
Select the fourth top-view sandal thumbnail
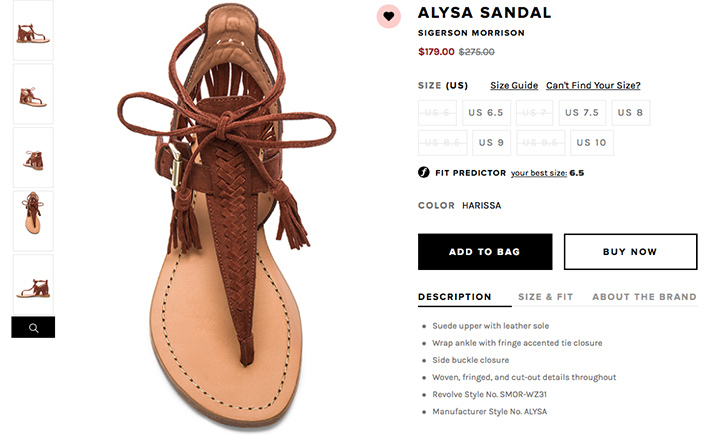(33, 221)
